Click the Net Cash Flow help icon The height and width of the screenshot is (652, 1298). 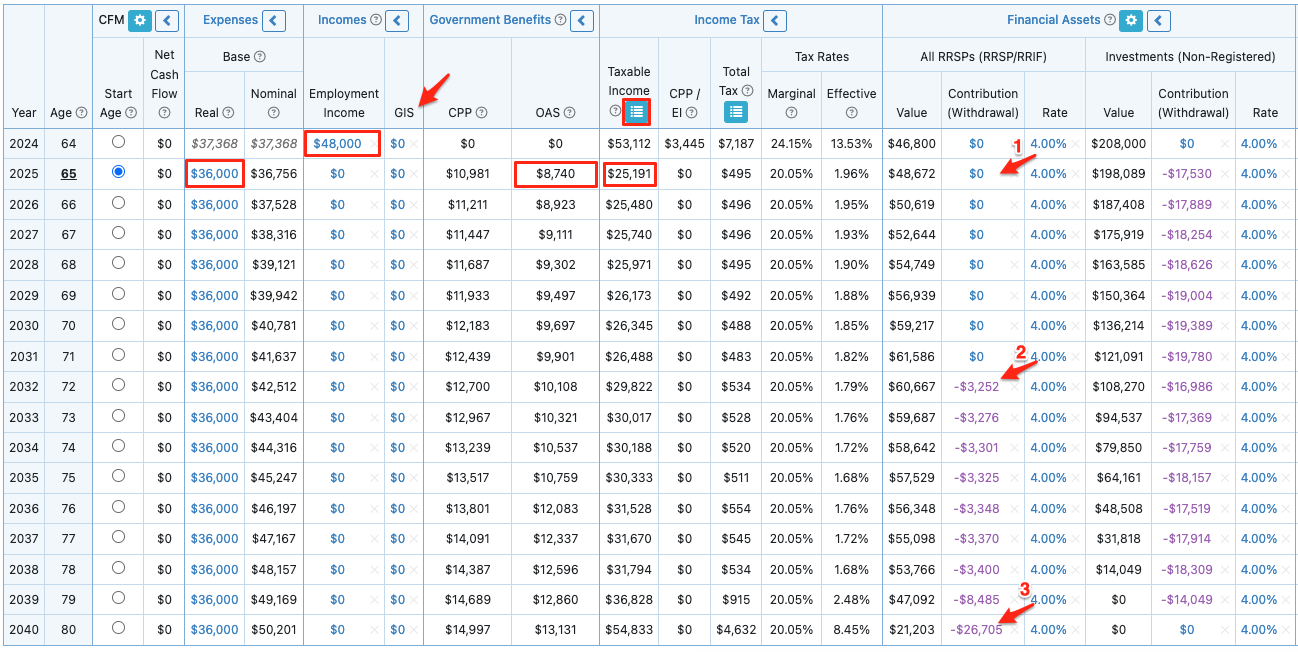point(164,113)
